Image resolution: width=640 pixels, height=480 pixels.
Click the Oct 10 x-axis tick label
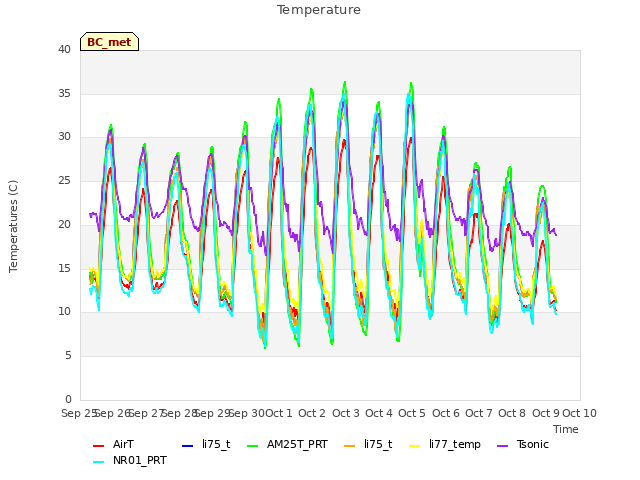[x=580, y=413]
